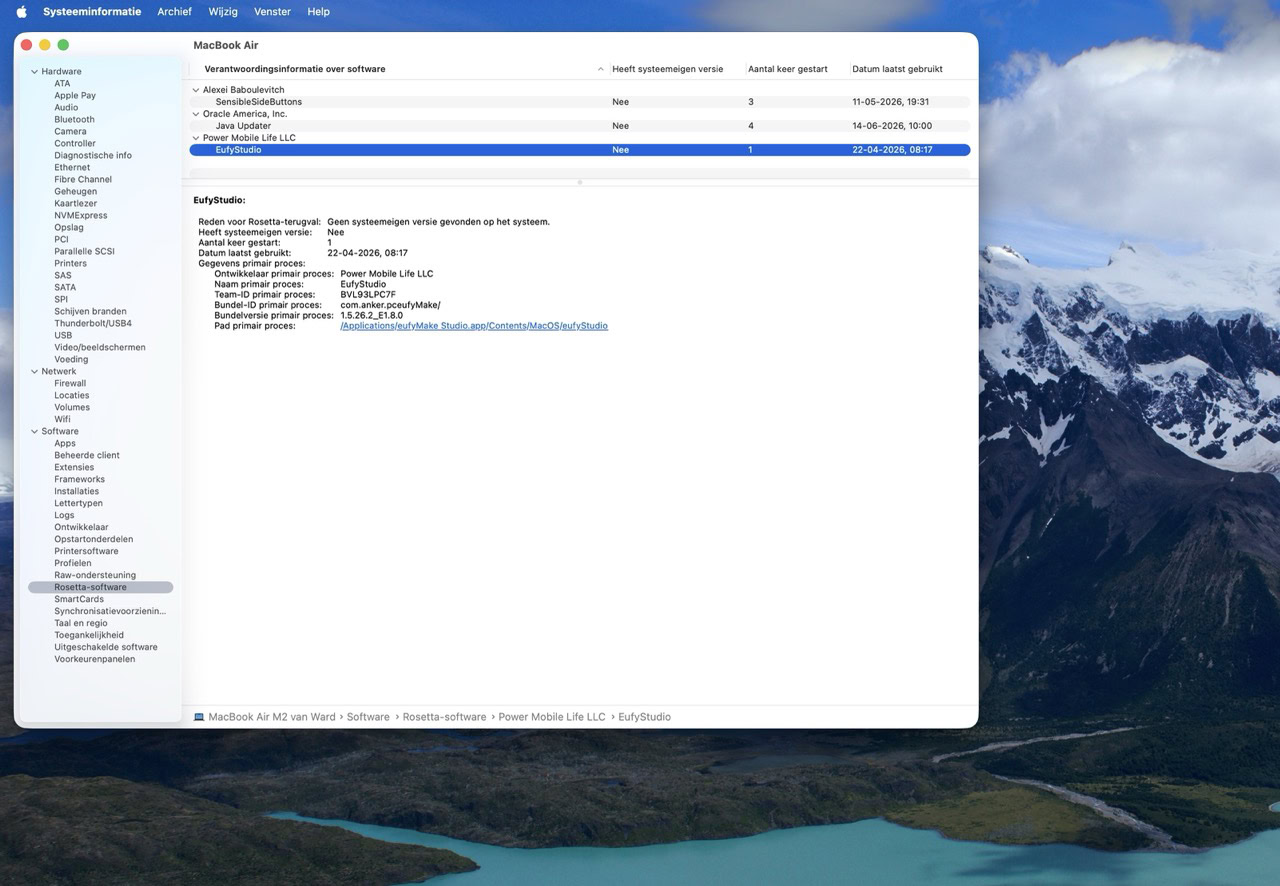
Task: Select Logs in the sidebar
Action: click(64, 516)
